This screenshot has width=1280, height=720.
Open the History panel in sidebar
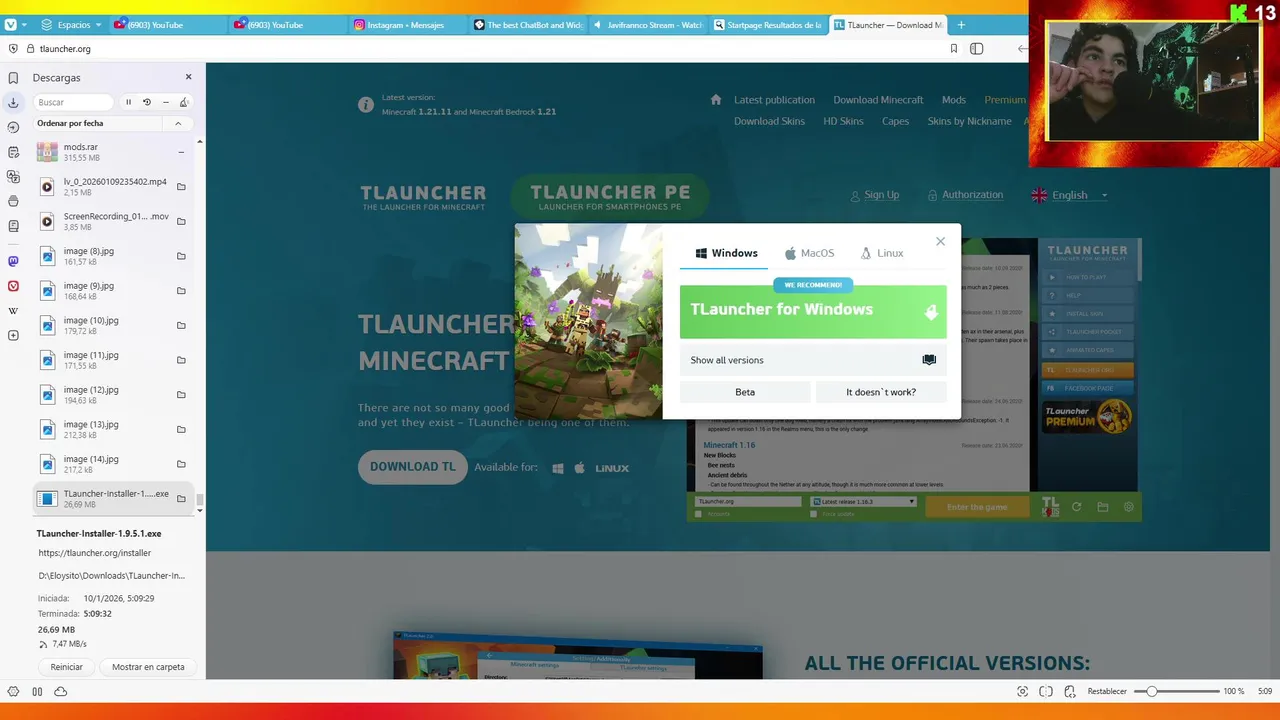pyautogui.click(x=13, y=127)
